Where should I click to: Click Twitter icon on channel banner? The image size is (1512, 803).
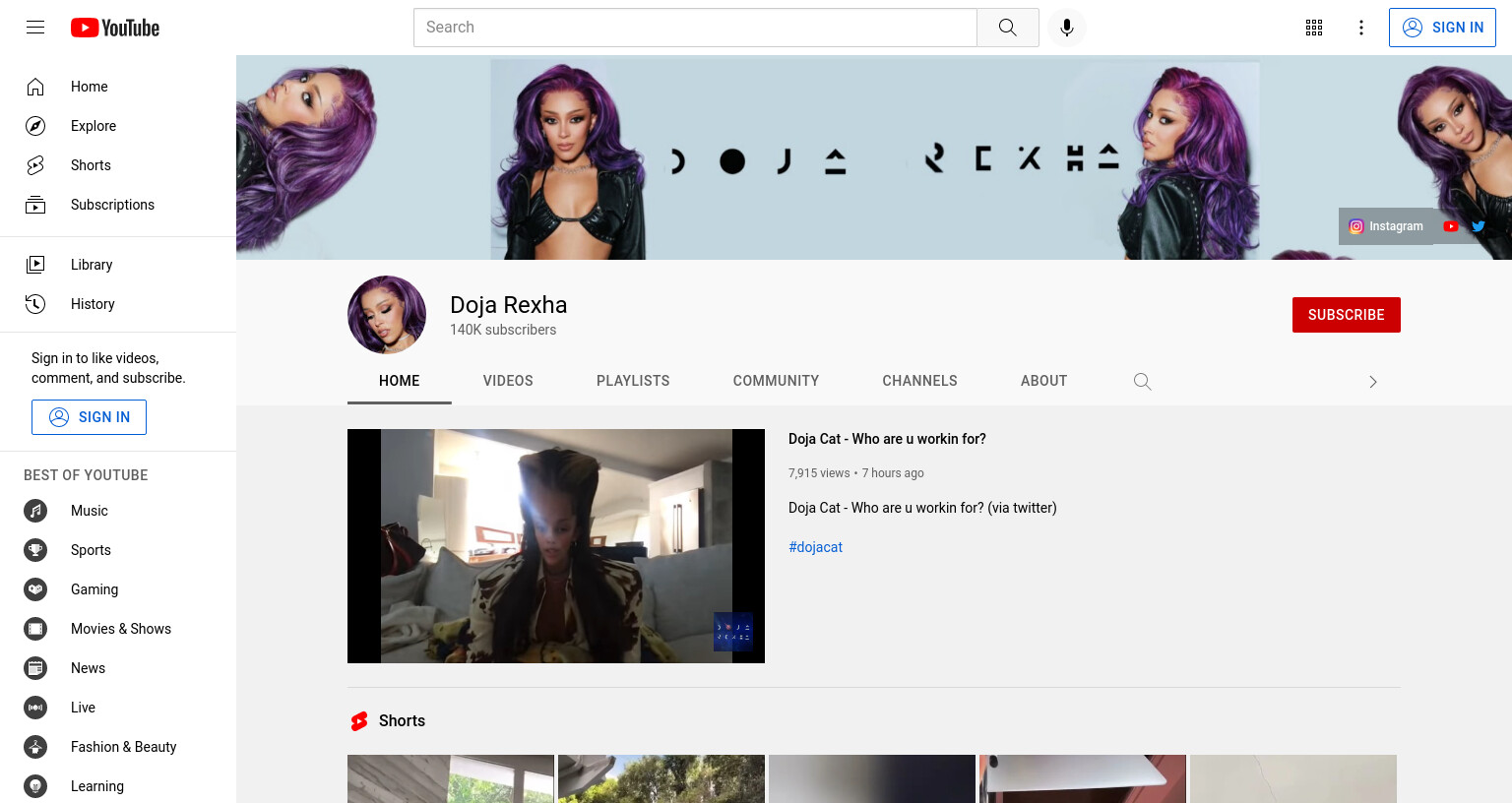[x=1479, y=226]
